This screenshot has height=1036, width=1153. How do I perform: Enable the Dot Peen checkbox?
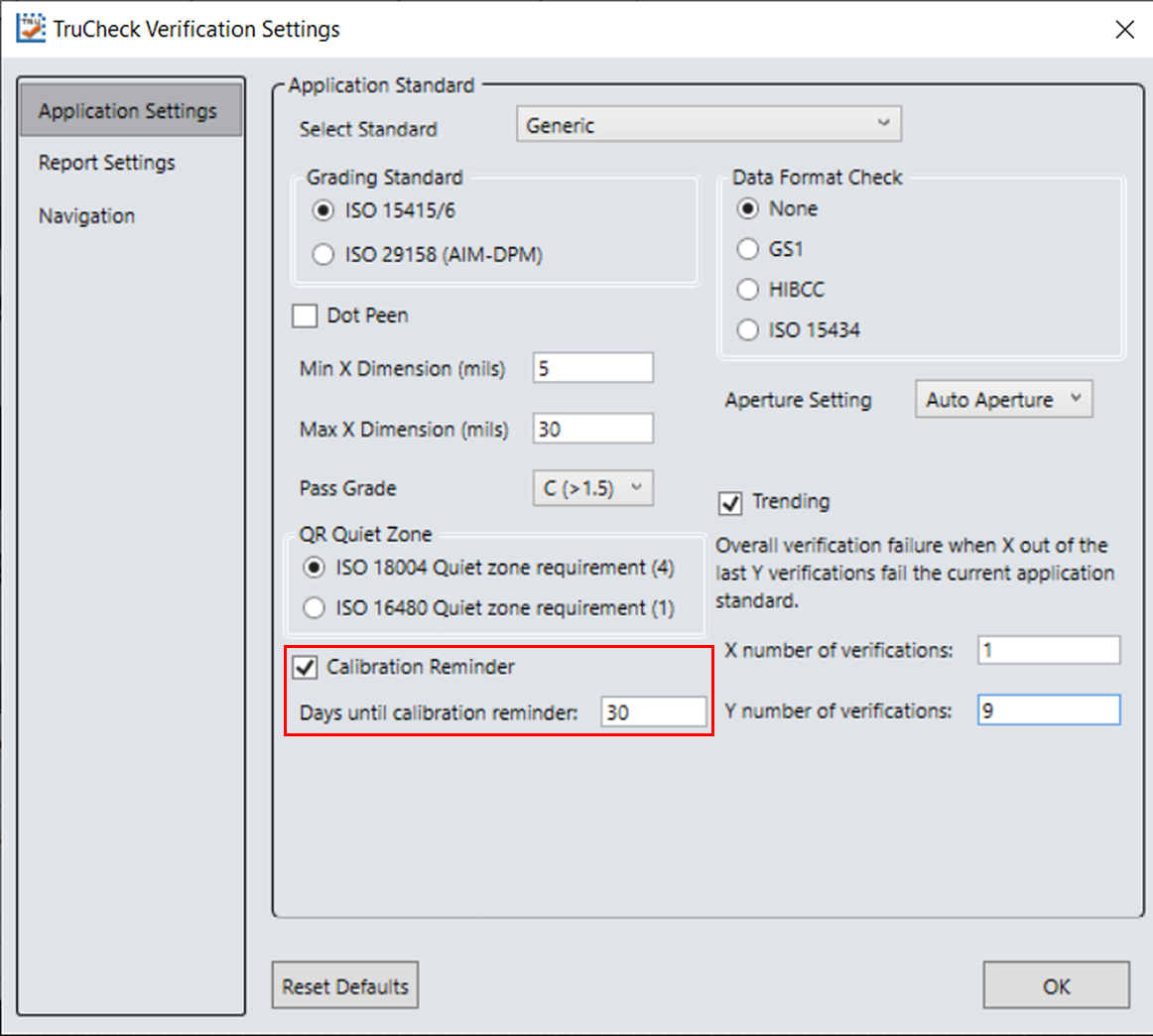305,317
